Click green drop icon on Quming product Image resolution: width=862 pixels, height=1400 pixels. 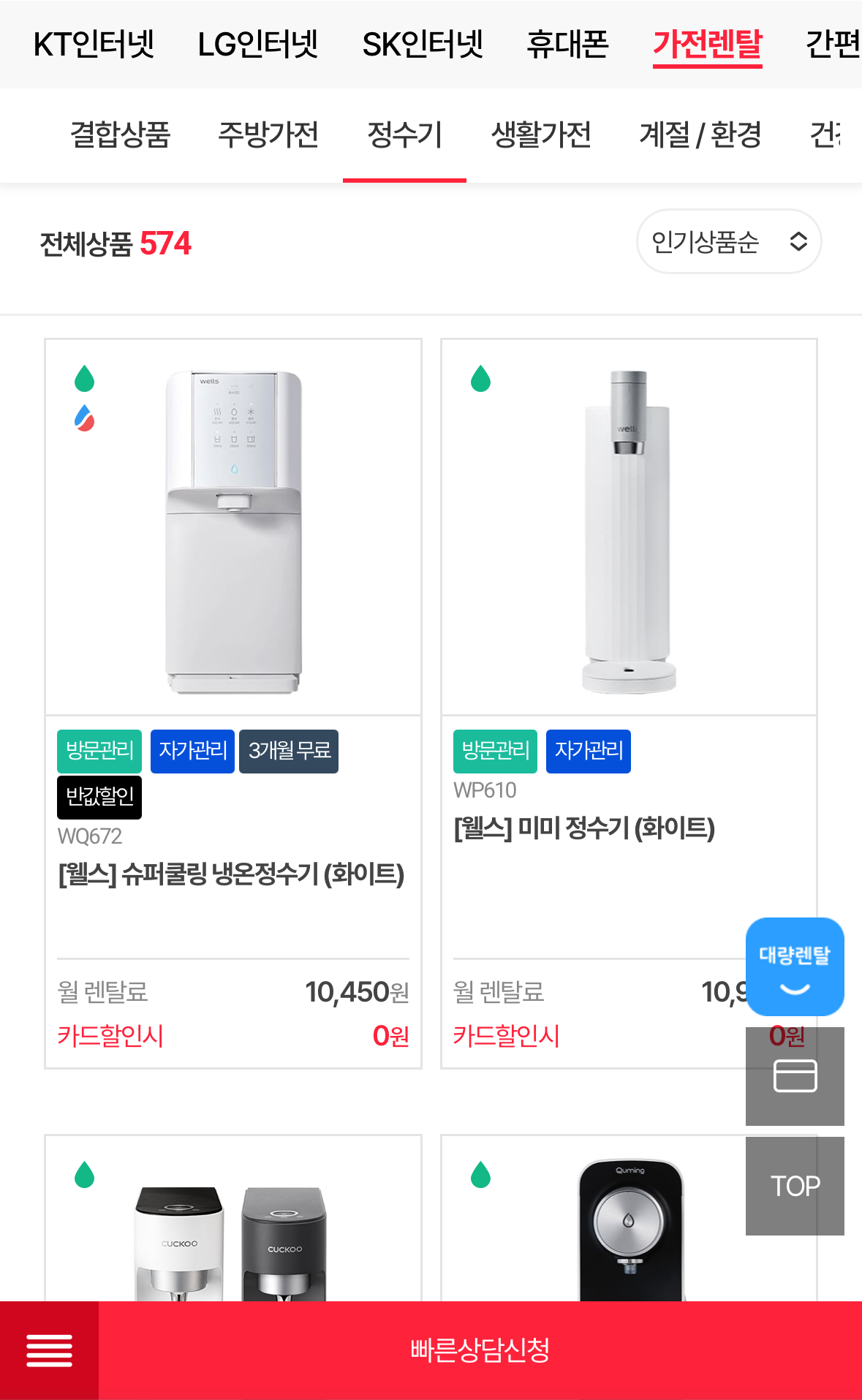[x=480, y=1175]
